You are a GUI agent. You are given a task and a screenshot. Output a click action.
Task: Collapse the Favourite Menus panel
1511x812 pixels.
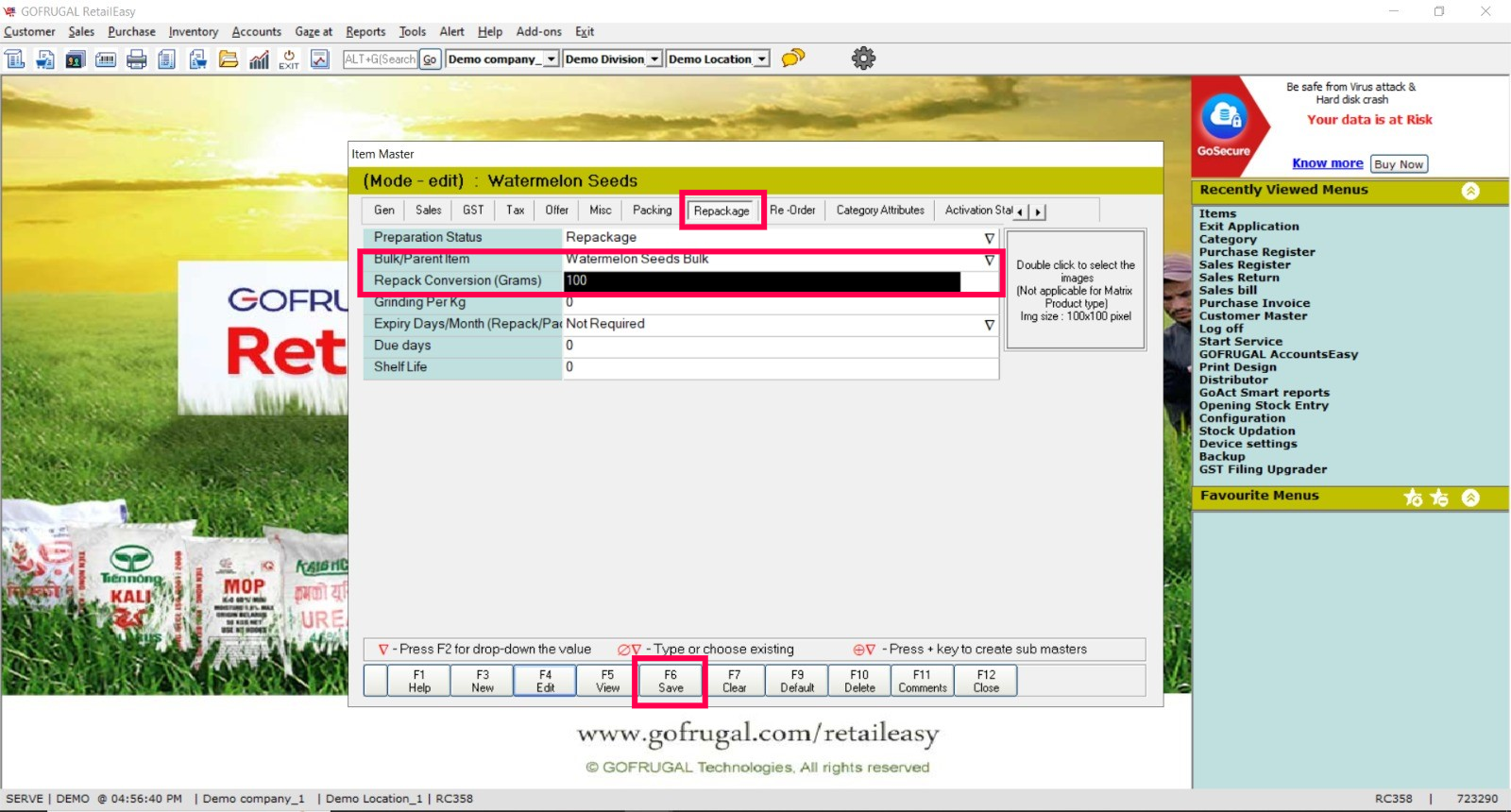point(1470,498)
